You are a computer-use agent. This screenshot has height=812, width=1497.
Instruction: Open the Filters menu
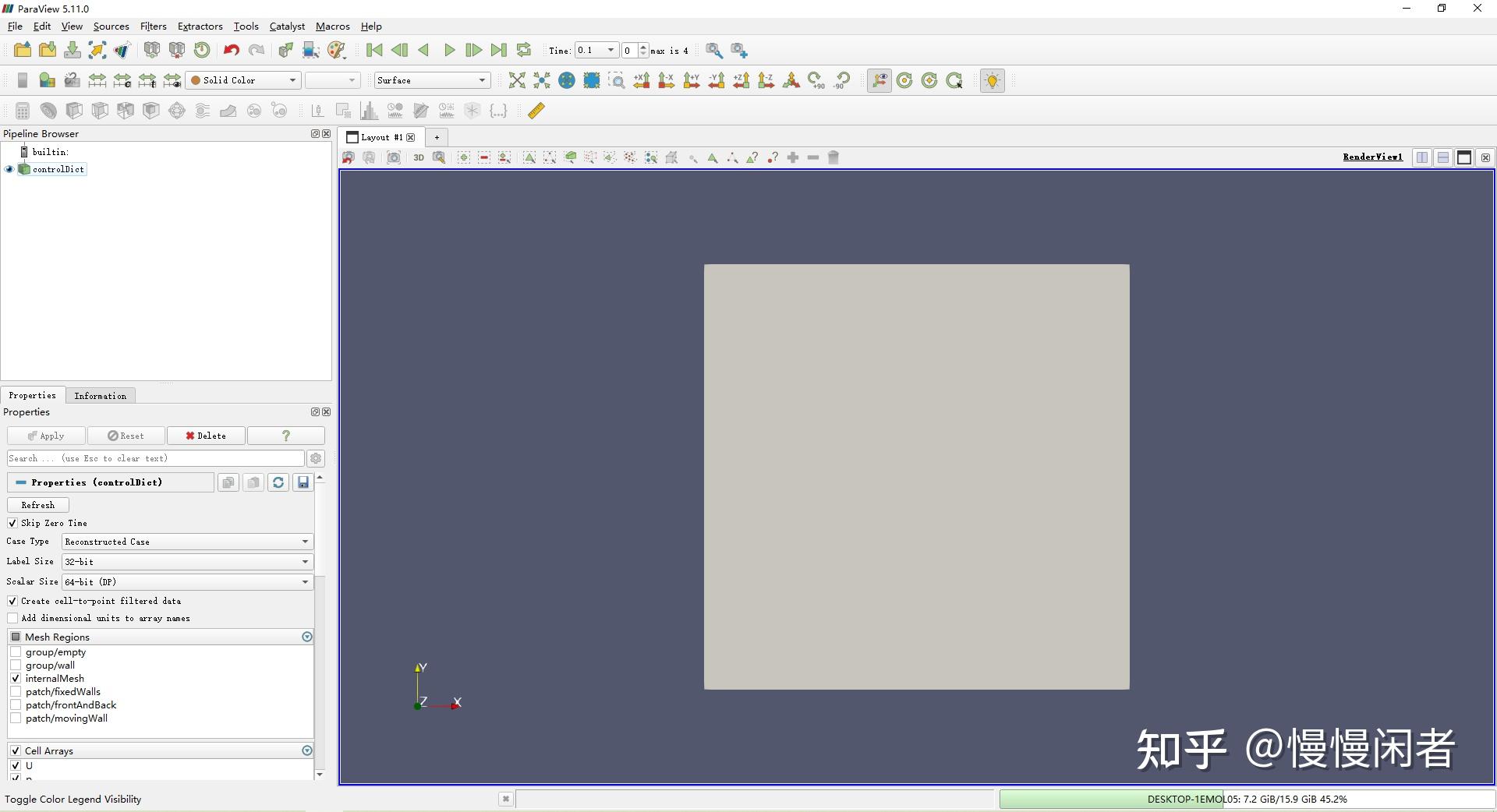pos(153,26)
